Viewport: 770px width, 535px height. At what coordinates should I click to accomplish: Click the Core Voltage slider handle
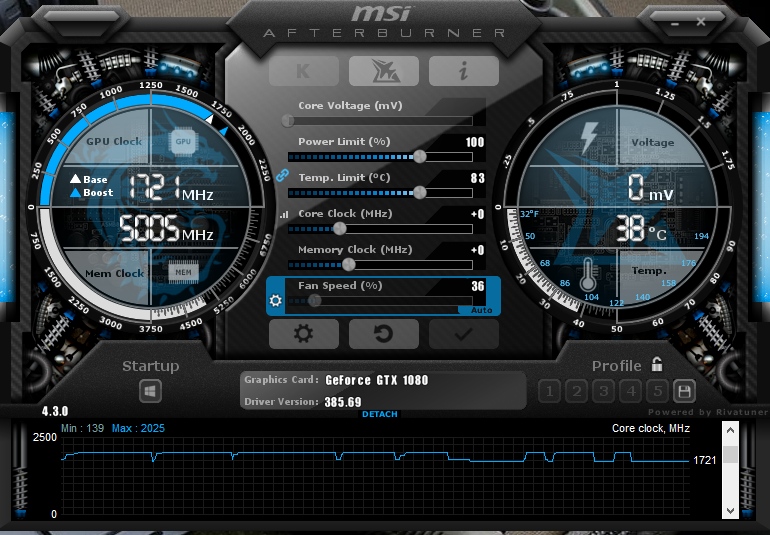pos(288,120)
